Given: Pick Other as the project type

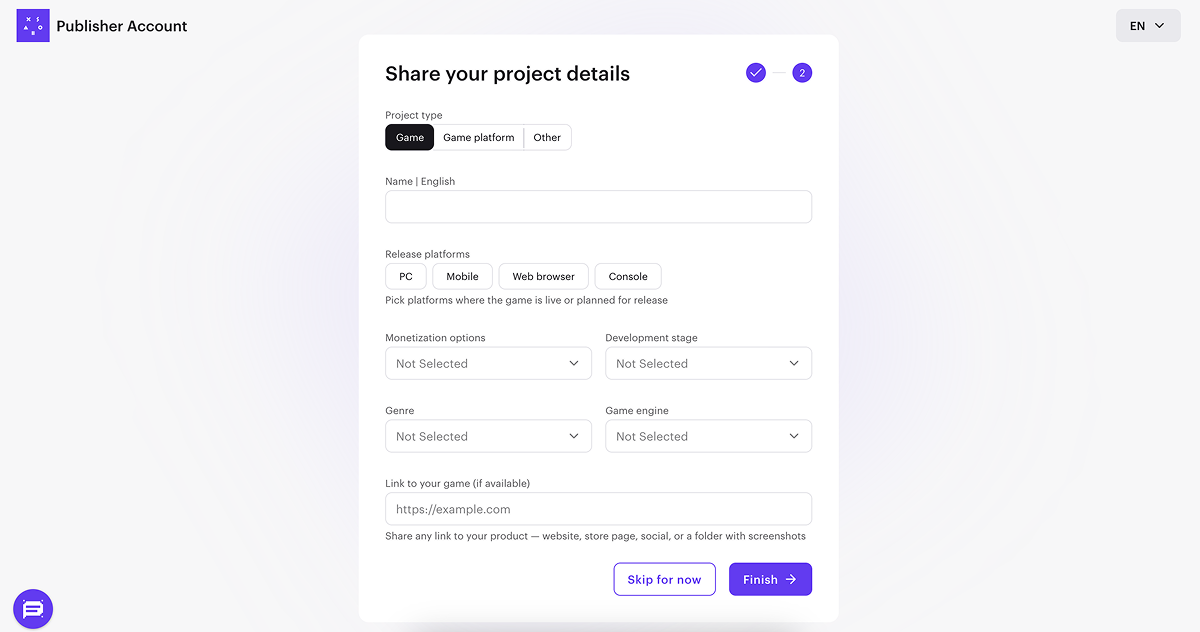Looking at the screenshot, I should point(547,138).
